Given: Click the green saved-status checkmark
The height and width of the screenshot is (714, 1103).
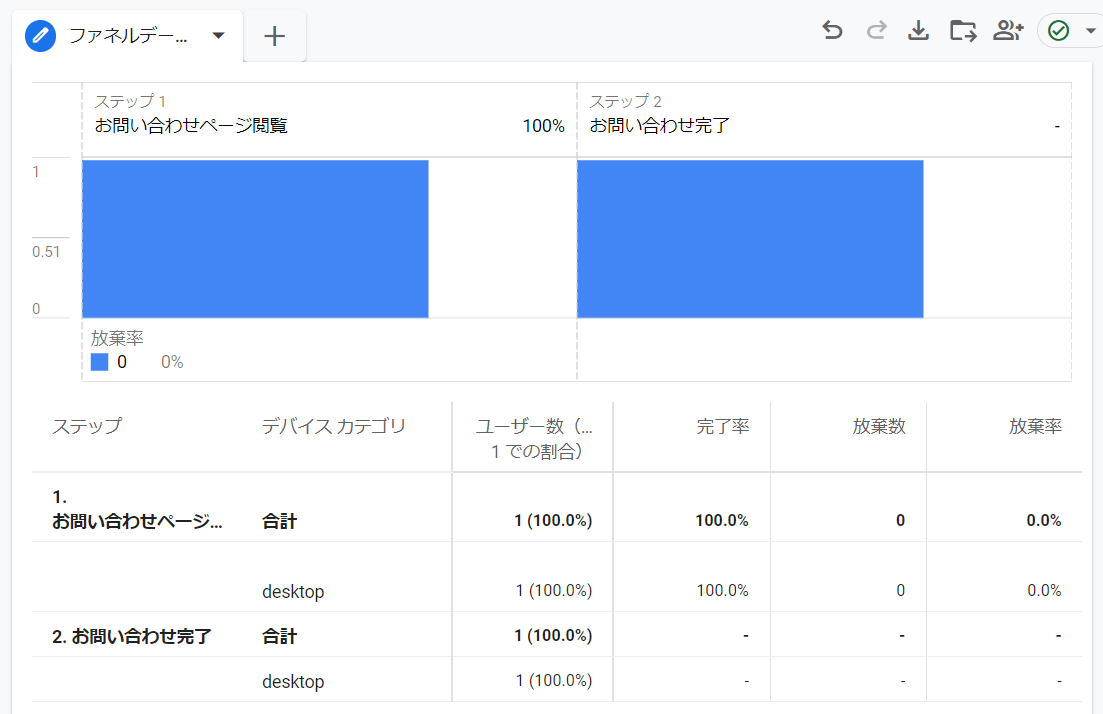Looking at the screenshot, I should (x=1058, y=31).
